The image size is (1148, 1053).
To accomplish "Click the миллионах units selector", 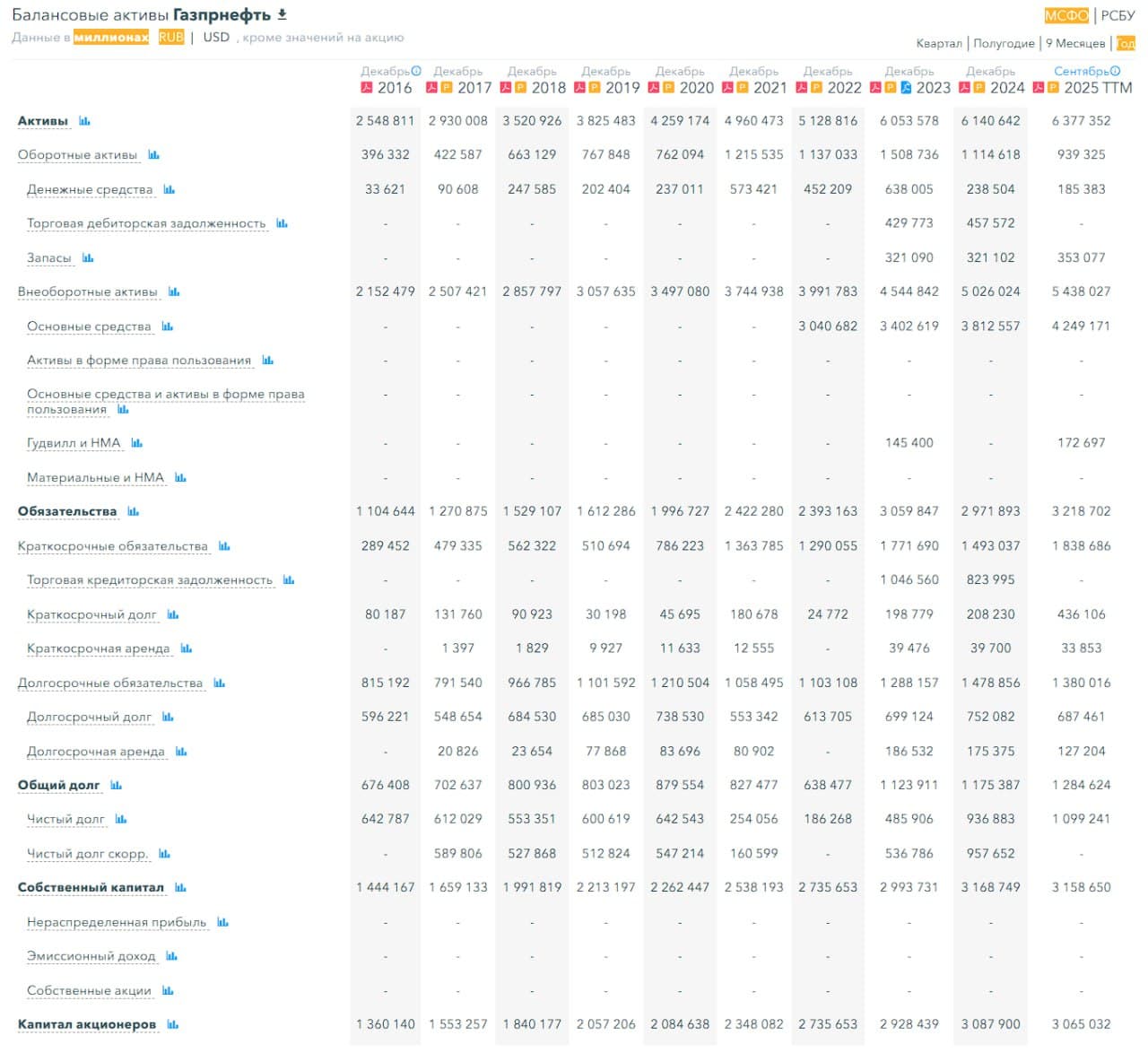I will (x=111, y=38).
